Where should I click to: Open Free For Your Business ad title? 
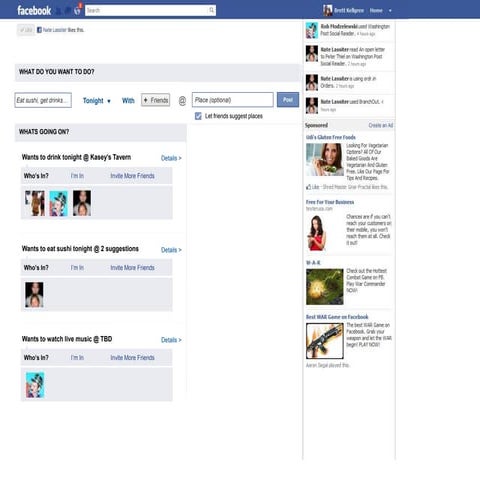point(330,202)
